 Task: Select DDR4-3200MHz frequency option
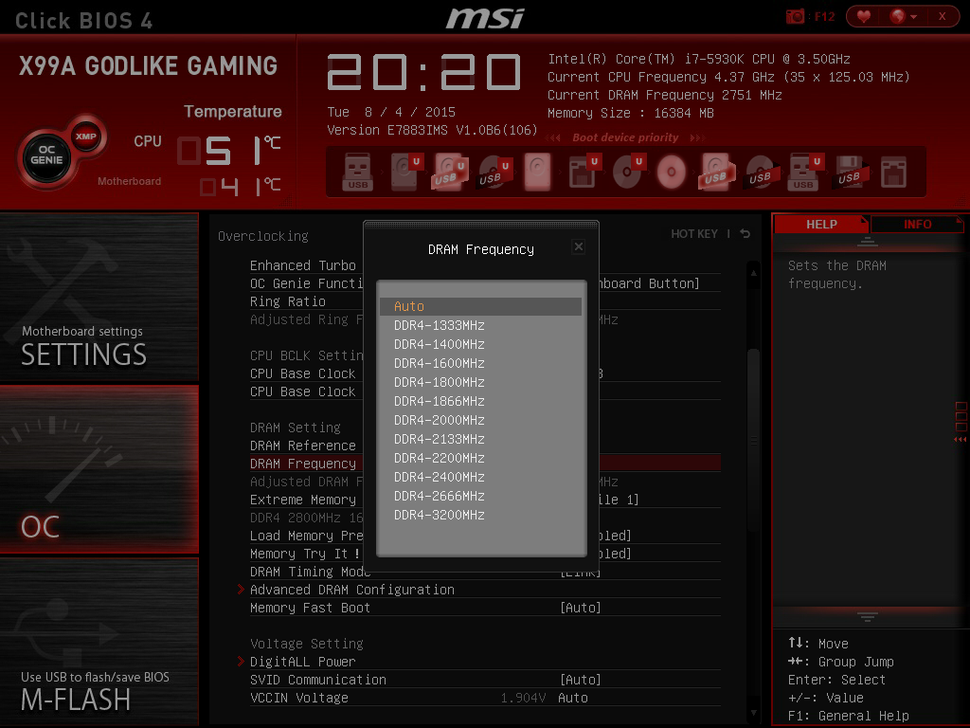[441, 515]
